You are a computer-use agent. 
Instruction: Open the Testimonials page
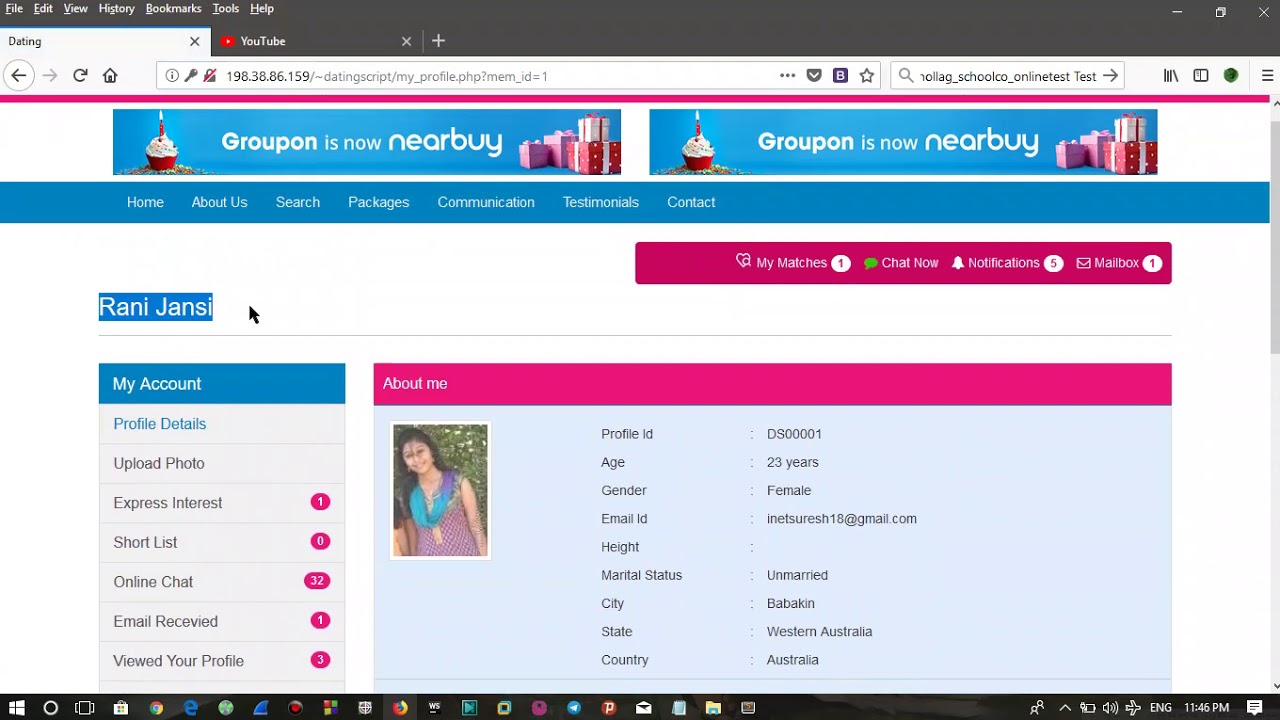coord(600,202)
